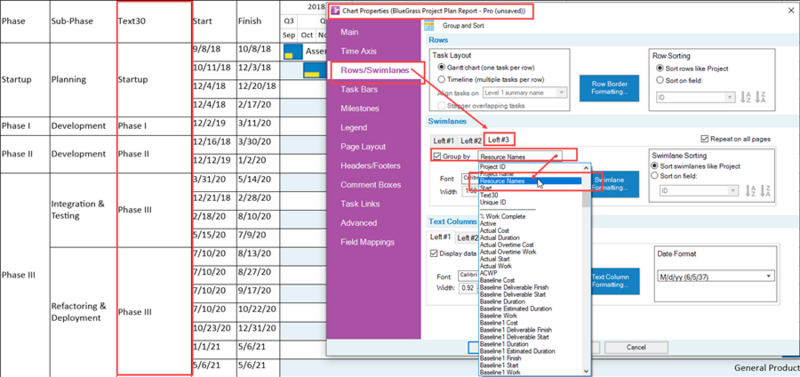Switch to Swimlanes Left#2 tab
Image resolution: width=800 pixels, height=377 pixels.
(470, 140)
